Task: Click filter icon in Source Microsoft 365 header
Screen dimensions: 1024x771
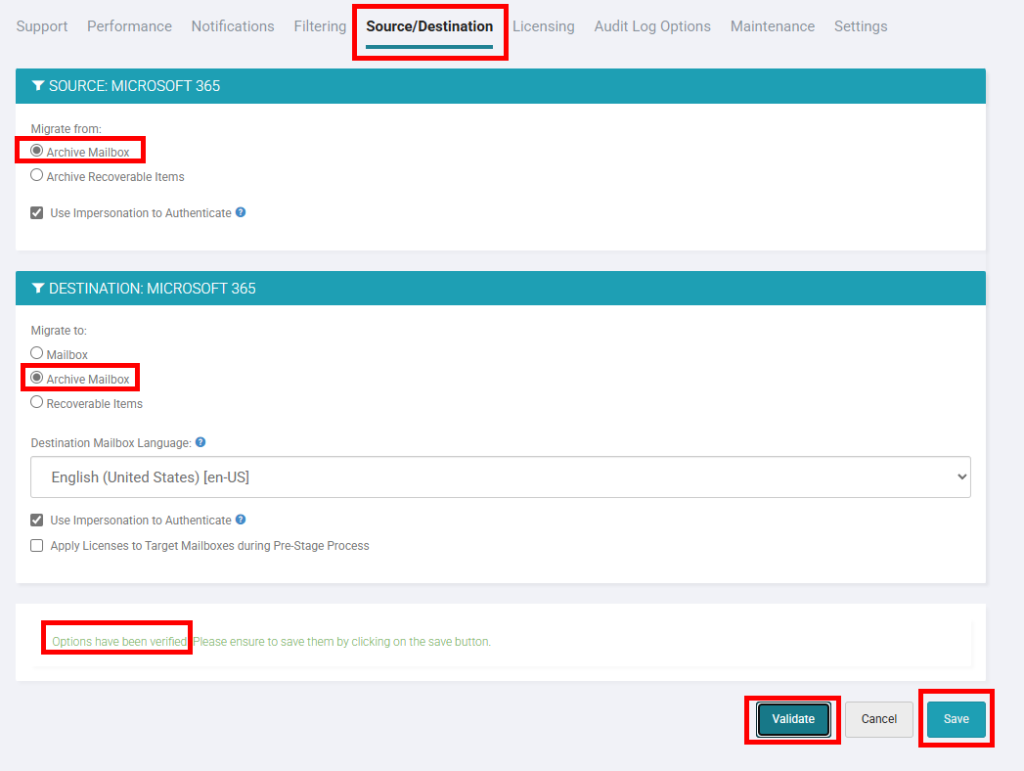Action: click(38, 86)
